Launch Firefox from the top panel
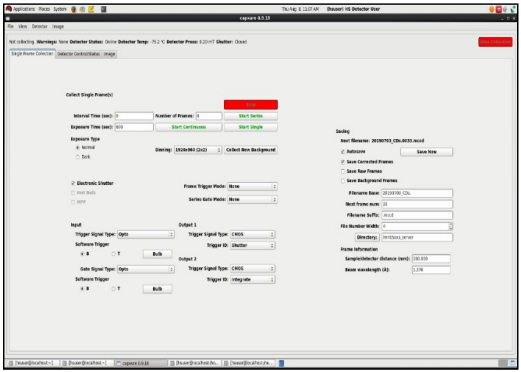This screenshot has height=372, width=521. tap(74, 9)
